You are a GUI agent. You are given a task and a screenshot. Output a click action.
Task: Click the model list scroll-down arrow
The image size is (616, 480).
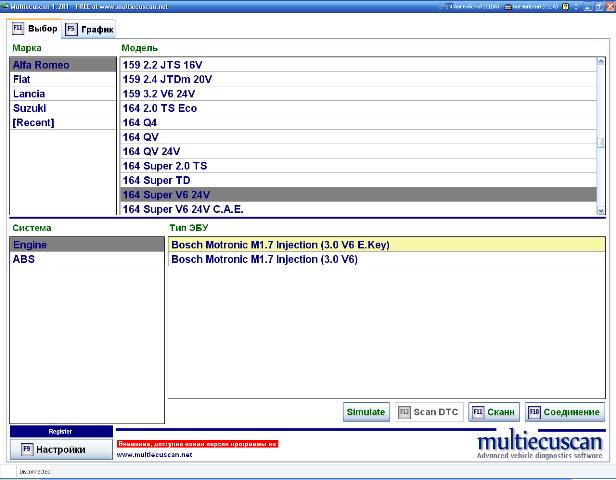coord(600,210)
